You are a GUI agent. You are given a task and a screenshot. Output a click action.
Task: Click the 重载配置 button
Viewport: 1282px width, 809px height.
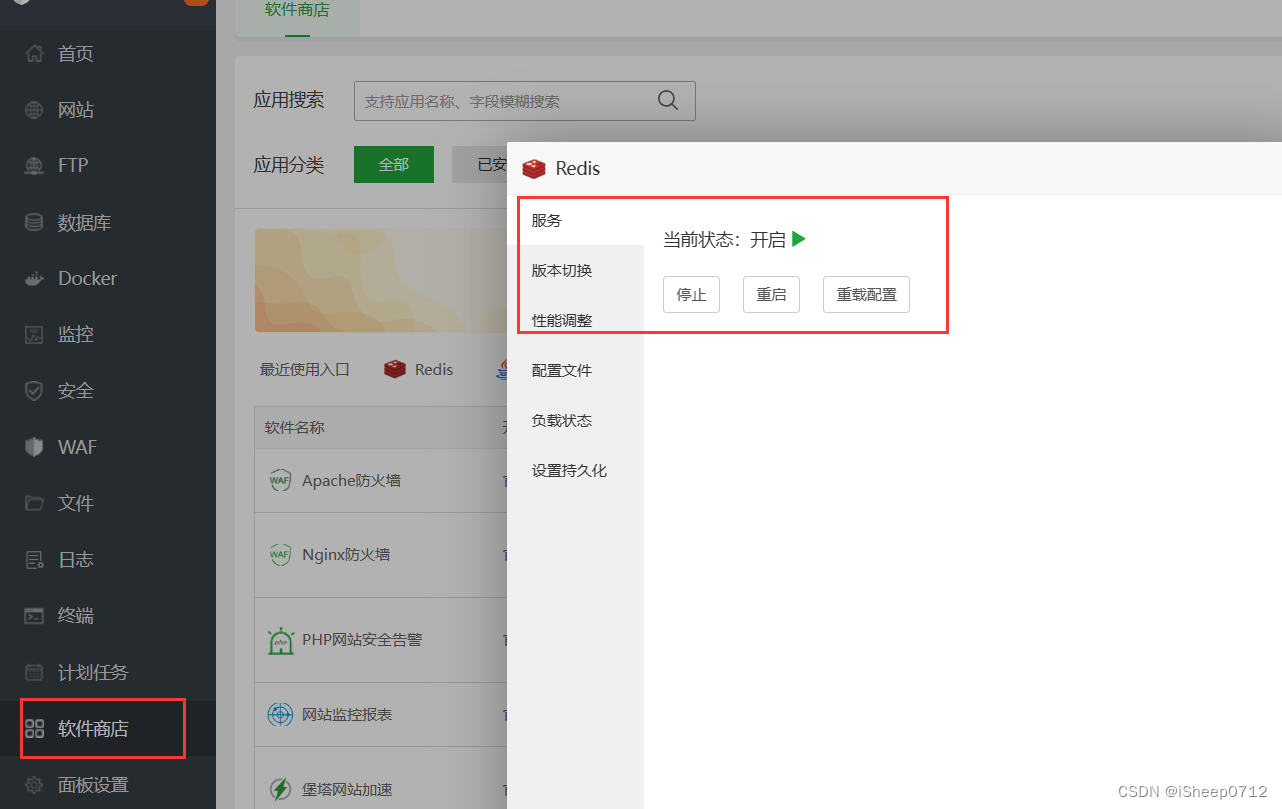(866, 295)
